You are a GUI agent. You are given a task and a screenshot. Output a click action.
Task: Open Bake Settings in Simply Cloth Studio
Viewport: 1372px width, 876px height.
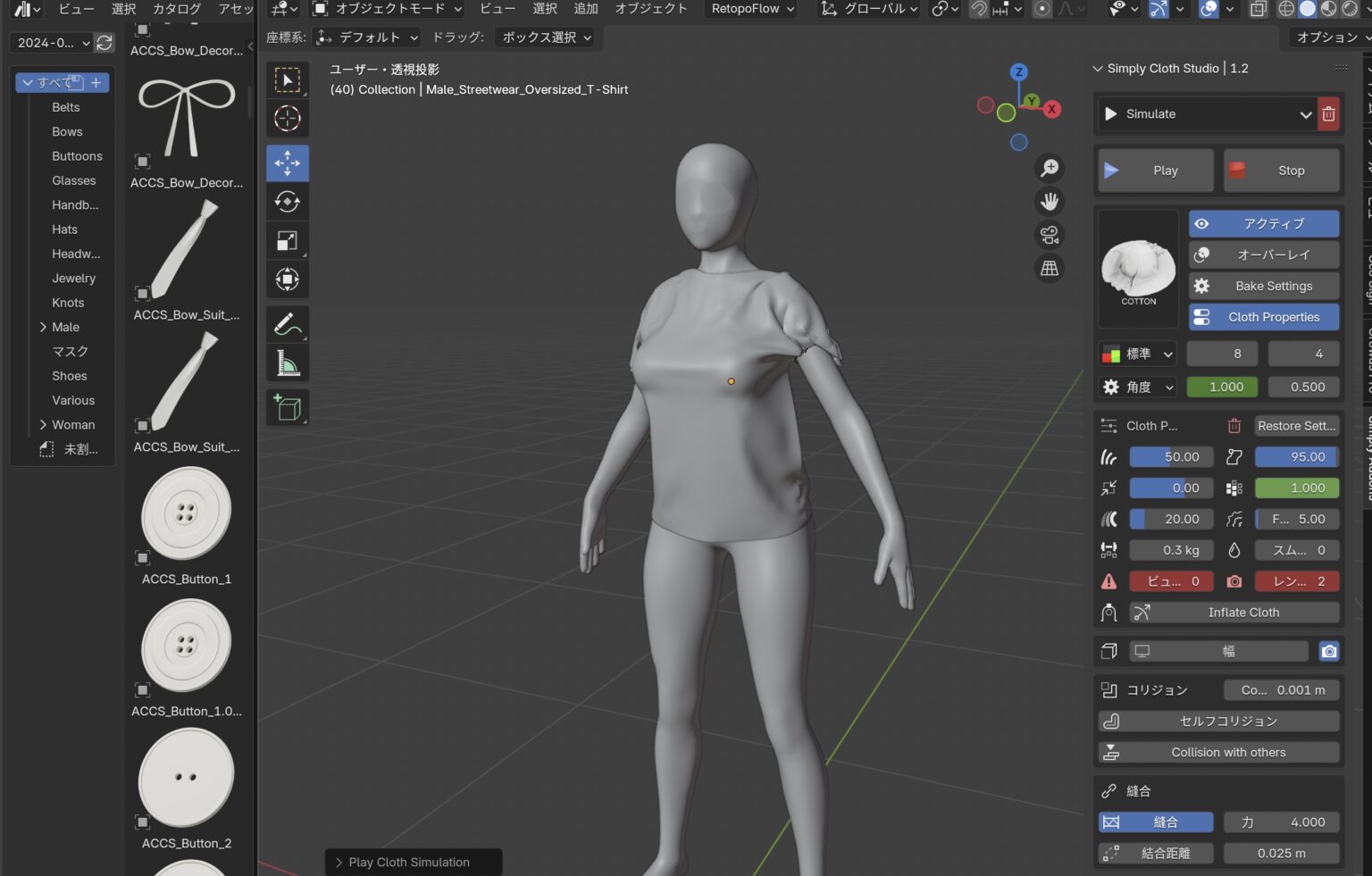(x=1263, y=286)
